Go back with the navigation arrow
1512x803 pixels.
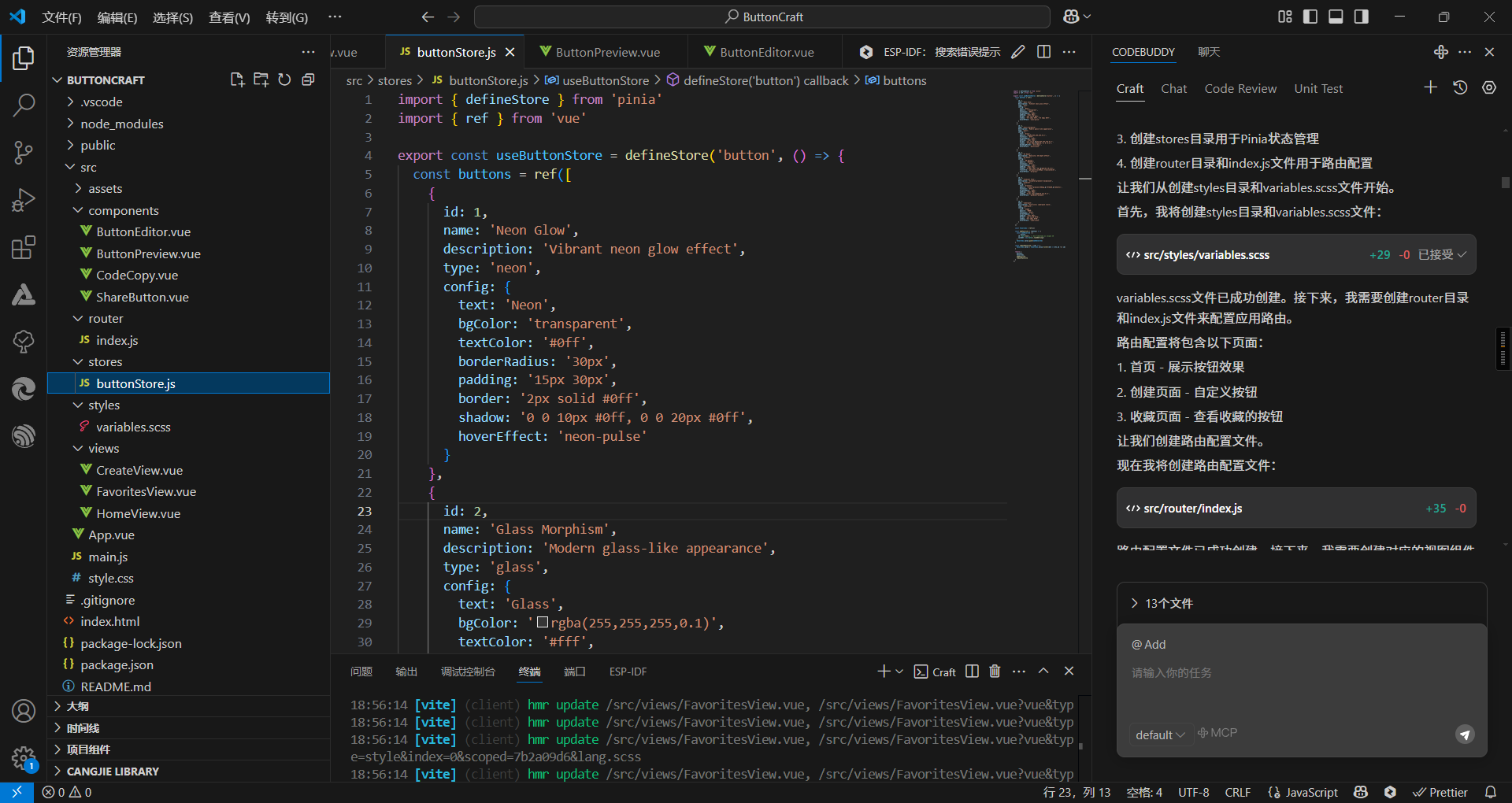(x=428, y=17)
